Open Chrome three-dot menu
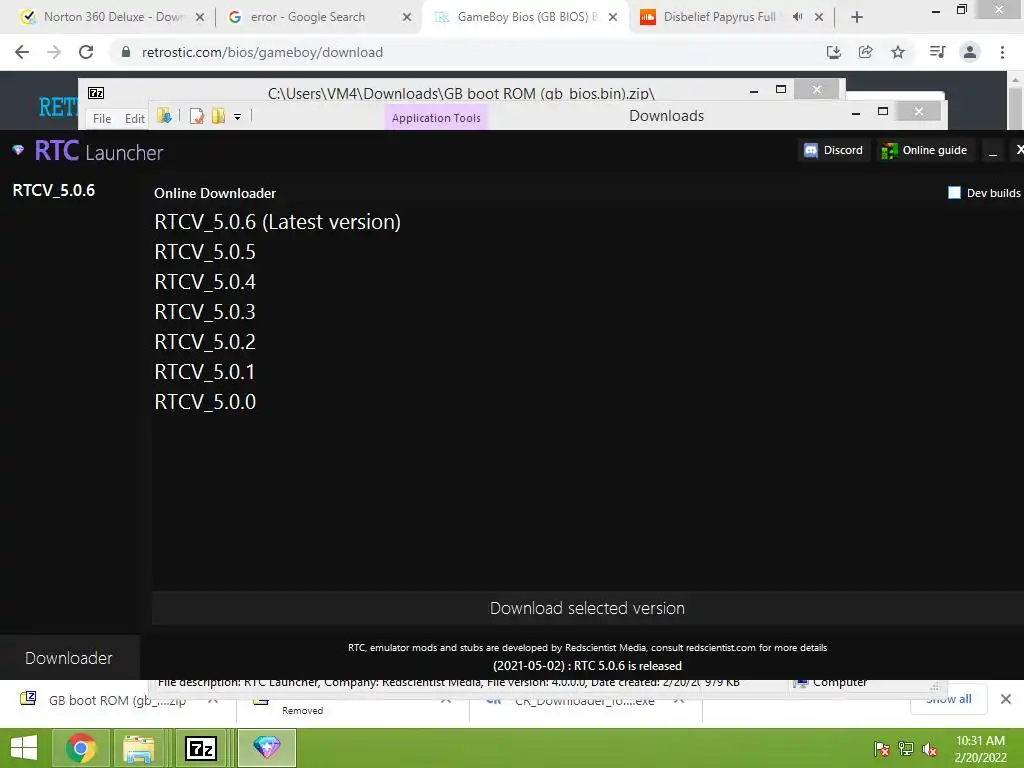 pos(1002,52)
